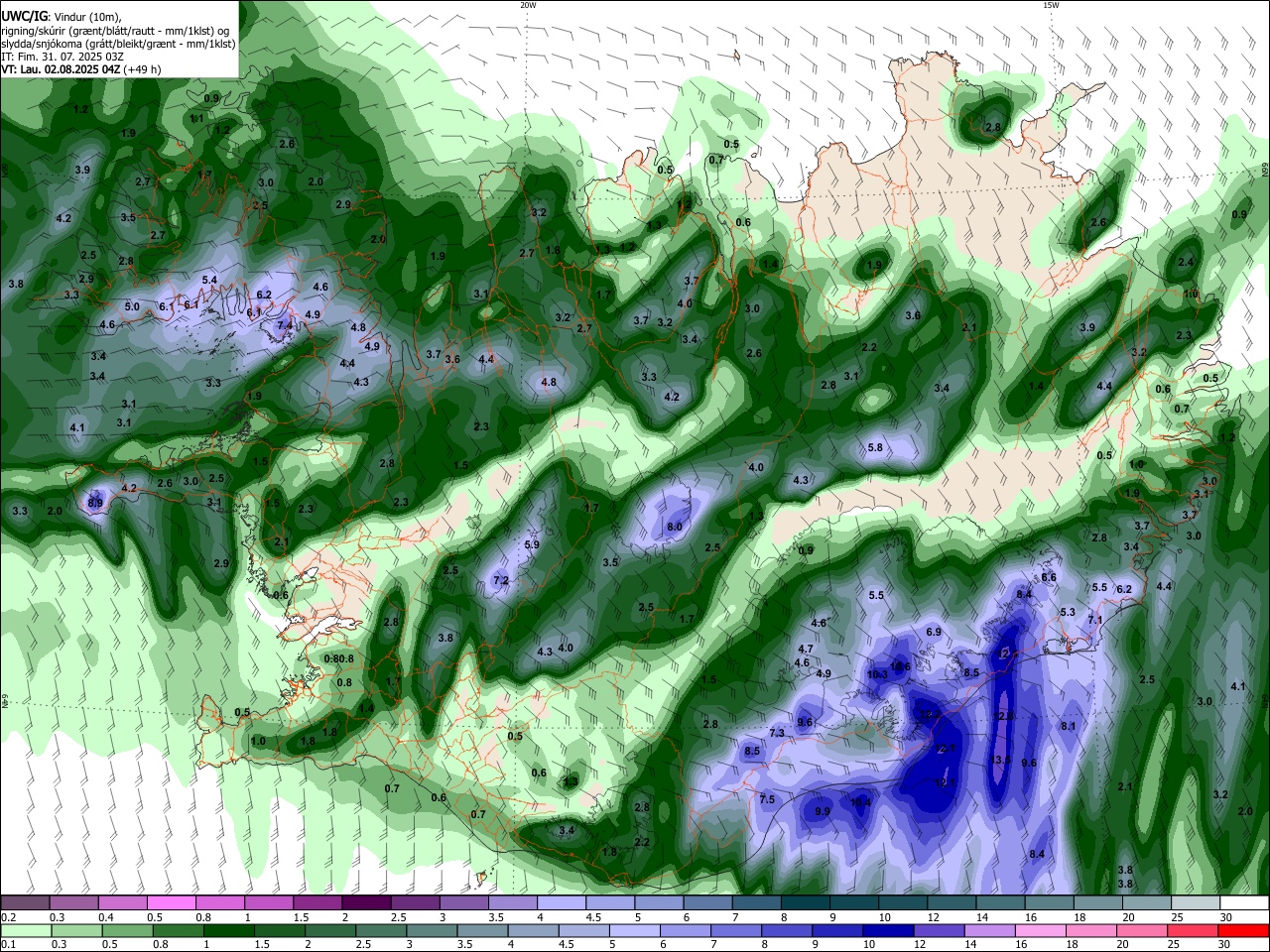This screenshot has height=952, width=1270.
Task: Click the navy lower-legend swatch between 10 and 12
Action: pos(887,931)
